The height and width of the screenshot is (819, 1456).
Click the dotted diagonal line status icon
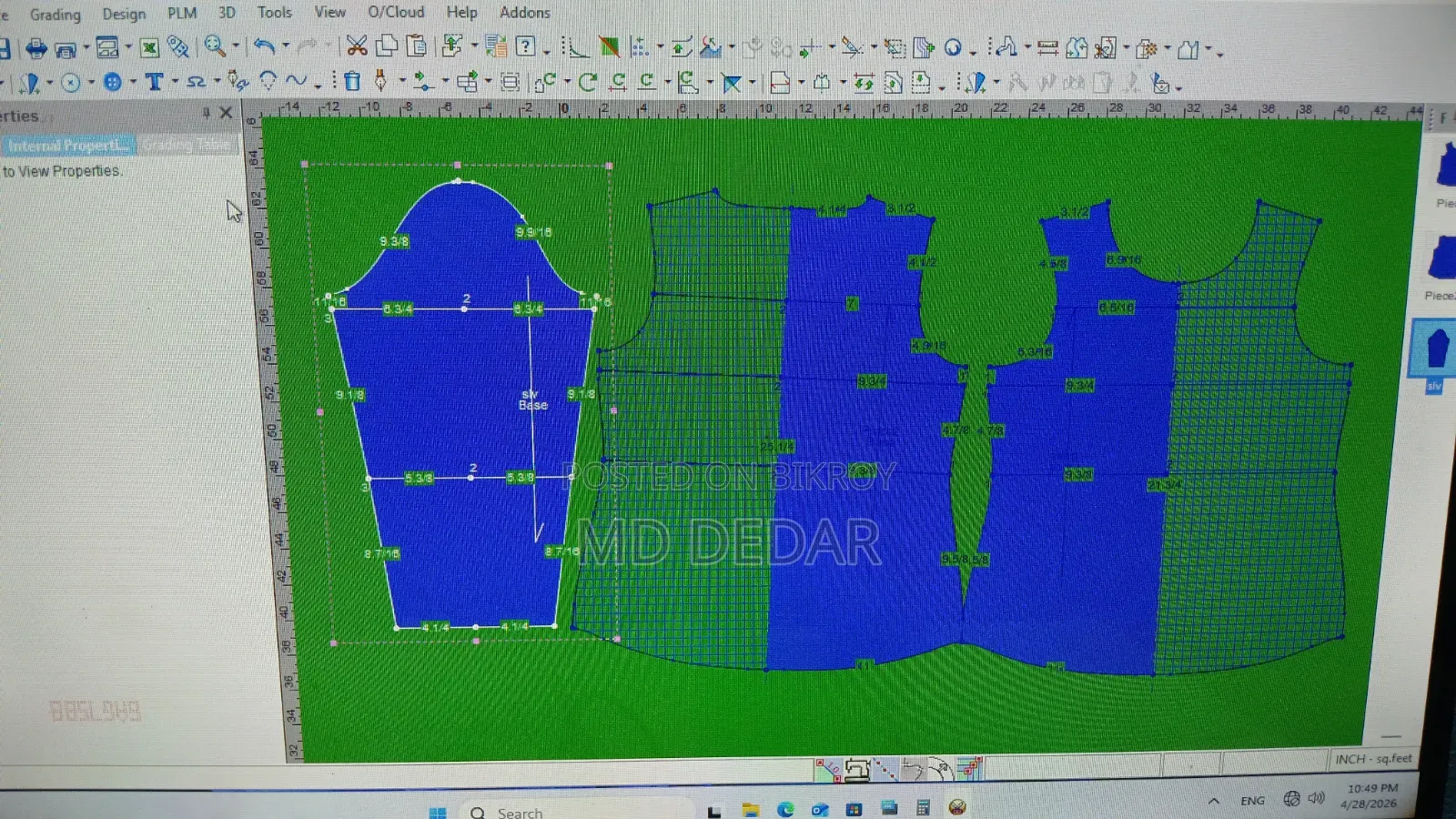pos(885,771)
